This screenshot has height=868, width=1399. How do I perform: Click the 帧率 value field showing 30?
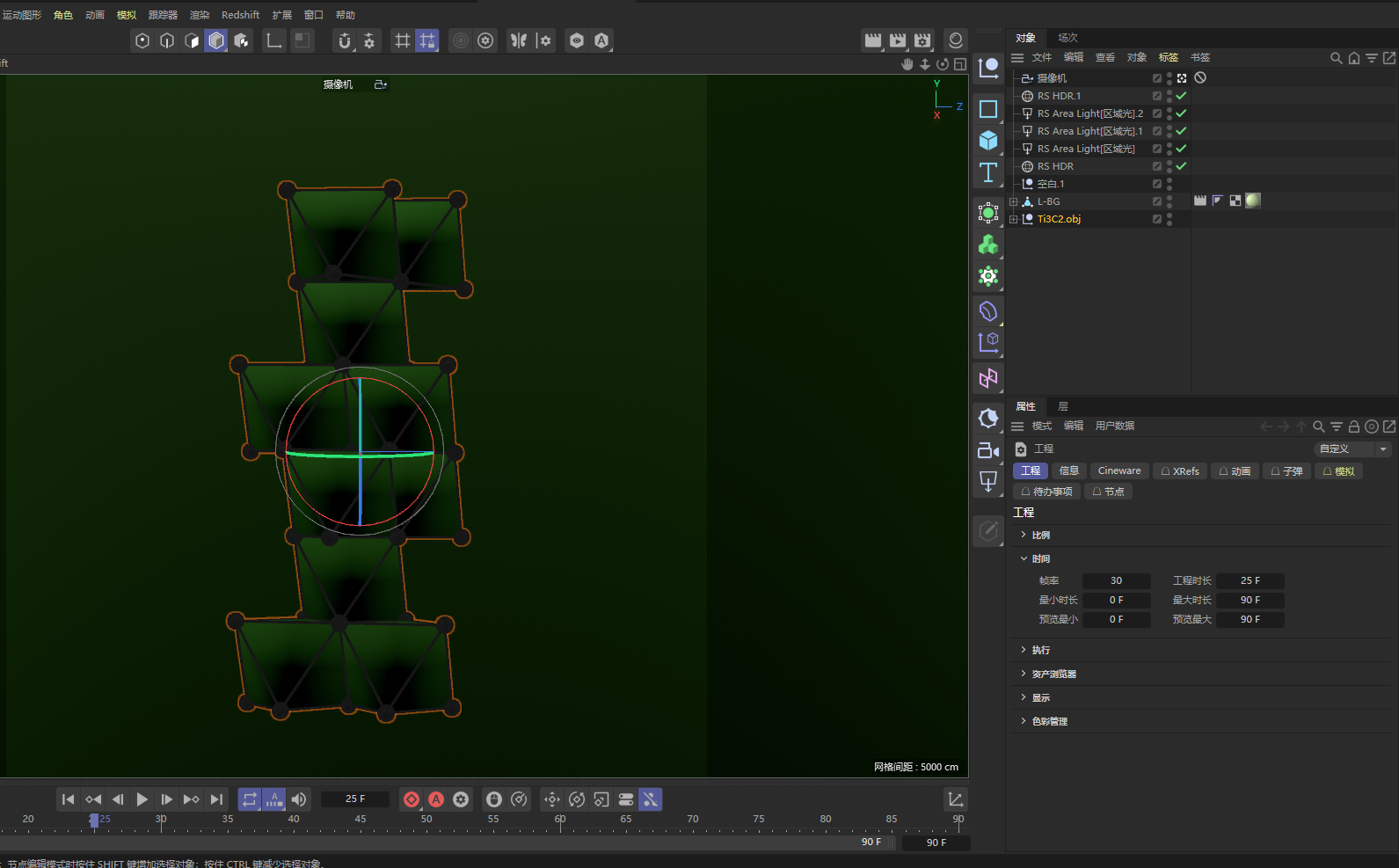click(1116, 580)
